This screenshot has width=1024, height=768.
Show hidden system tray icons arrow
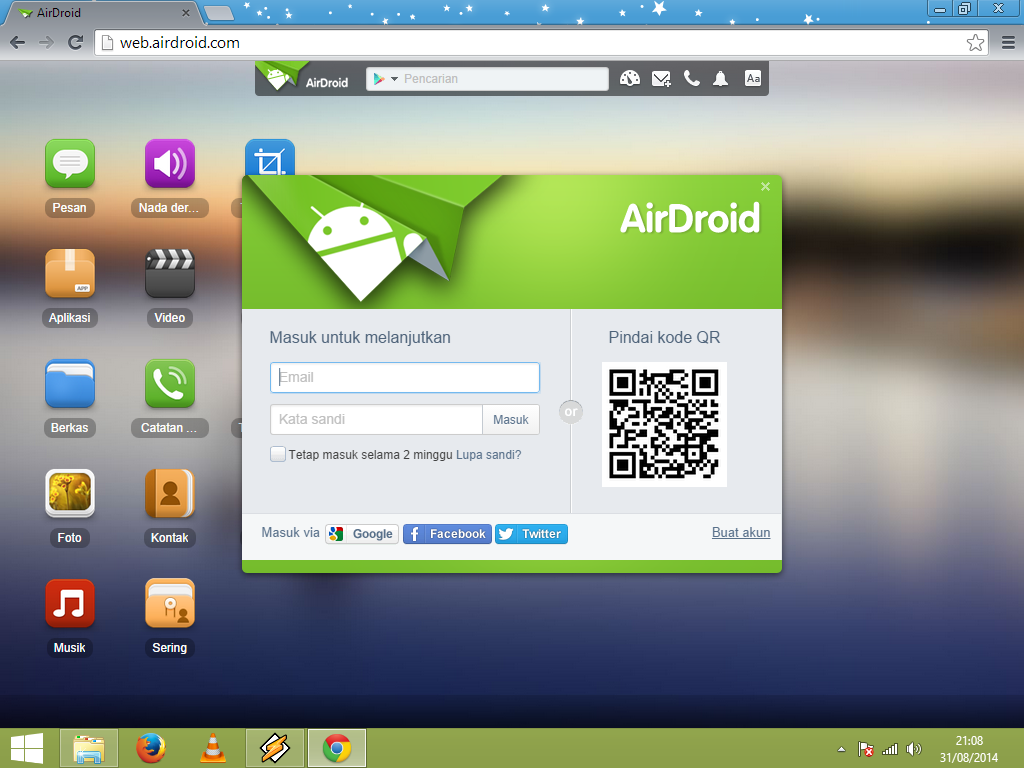point(842,749)
